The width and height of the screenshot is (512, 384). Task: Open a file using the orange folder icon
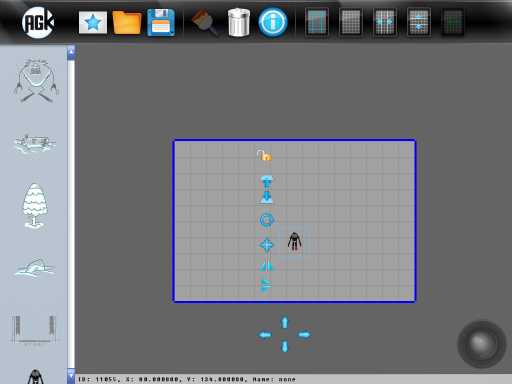pos(127,22)
